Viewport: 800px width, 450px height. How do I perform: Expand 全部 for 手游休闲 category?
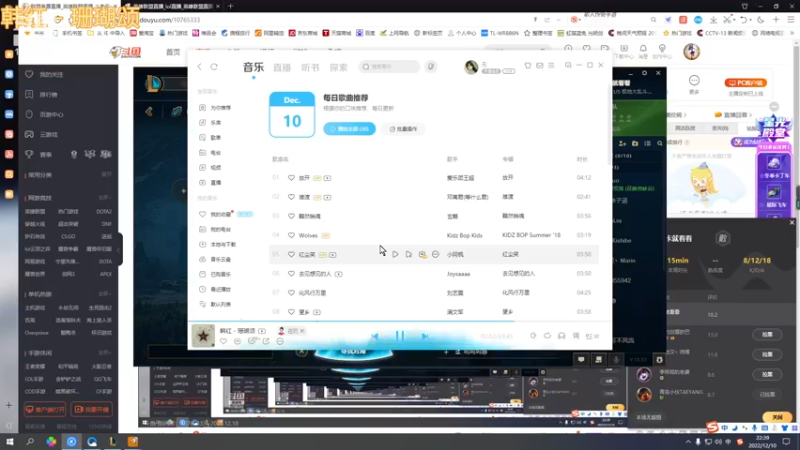click(x=105, y=353)
